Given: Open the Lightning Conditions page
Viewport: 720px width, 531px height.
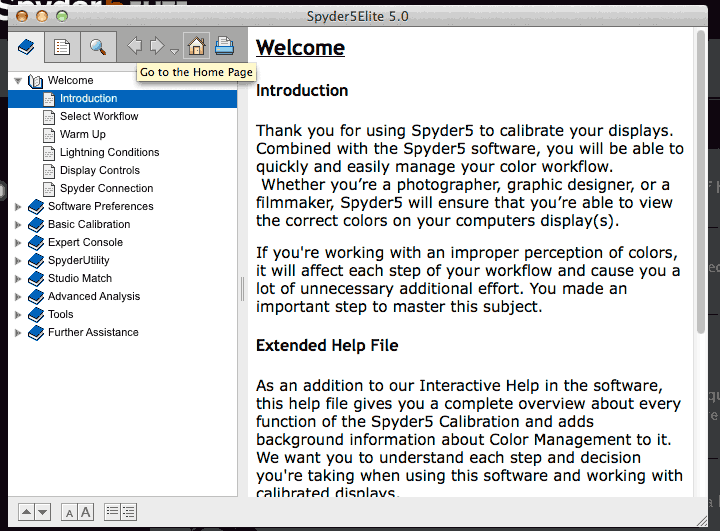Looking at the screenshot, I should click(109, 152).
